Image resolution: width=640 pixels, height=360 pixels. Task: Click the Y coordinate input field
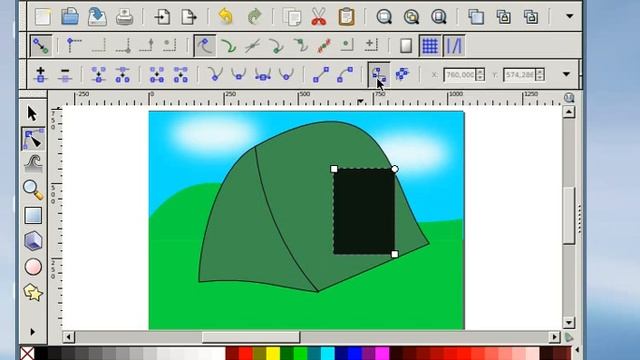click(x=519, y=75)
